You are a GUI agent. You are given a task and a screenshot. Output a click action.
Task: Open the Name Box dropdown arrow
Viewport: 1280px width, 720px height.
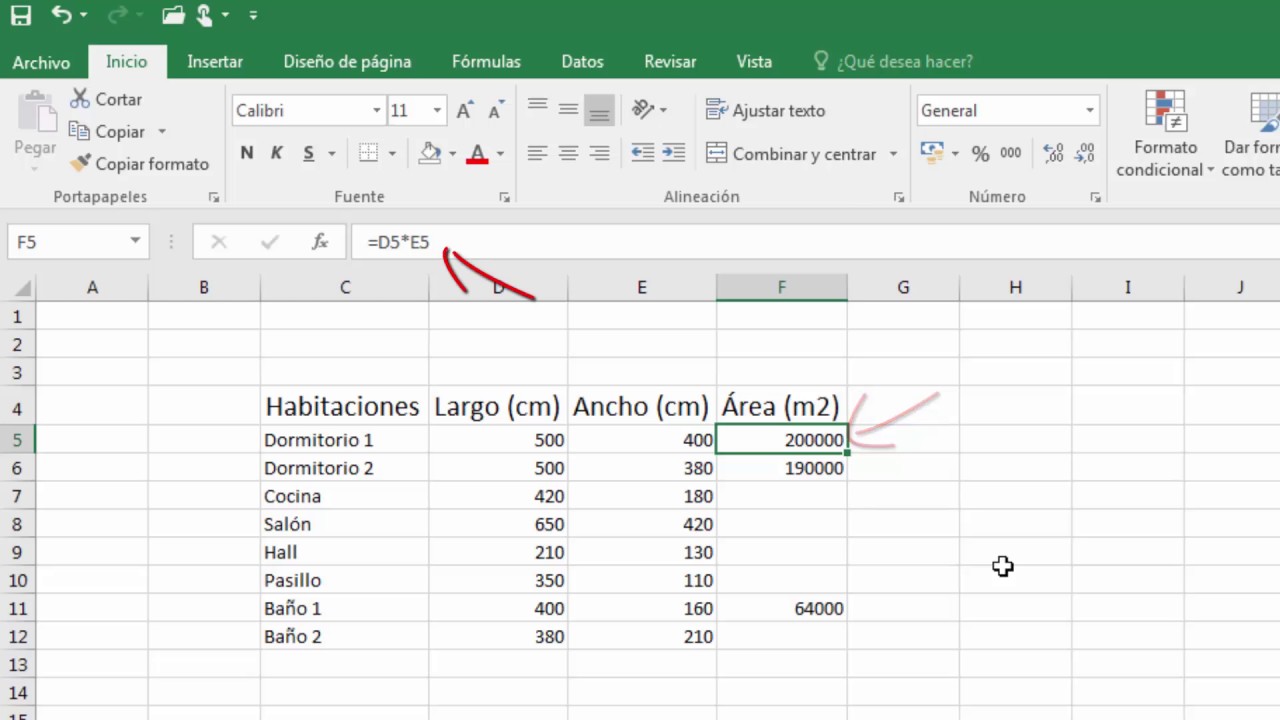135,242
